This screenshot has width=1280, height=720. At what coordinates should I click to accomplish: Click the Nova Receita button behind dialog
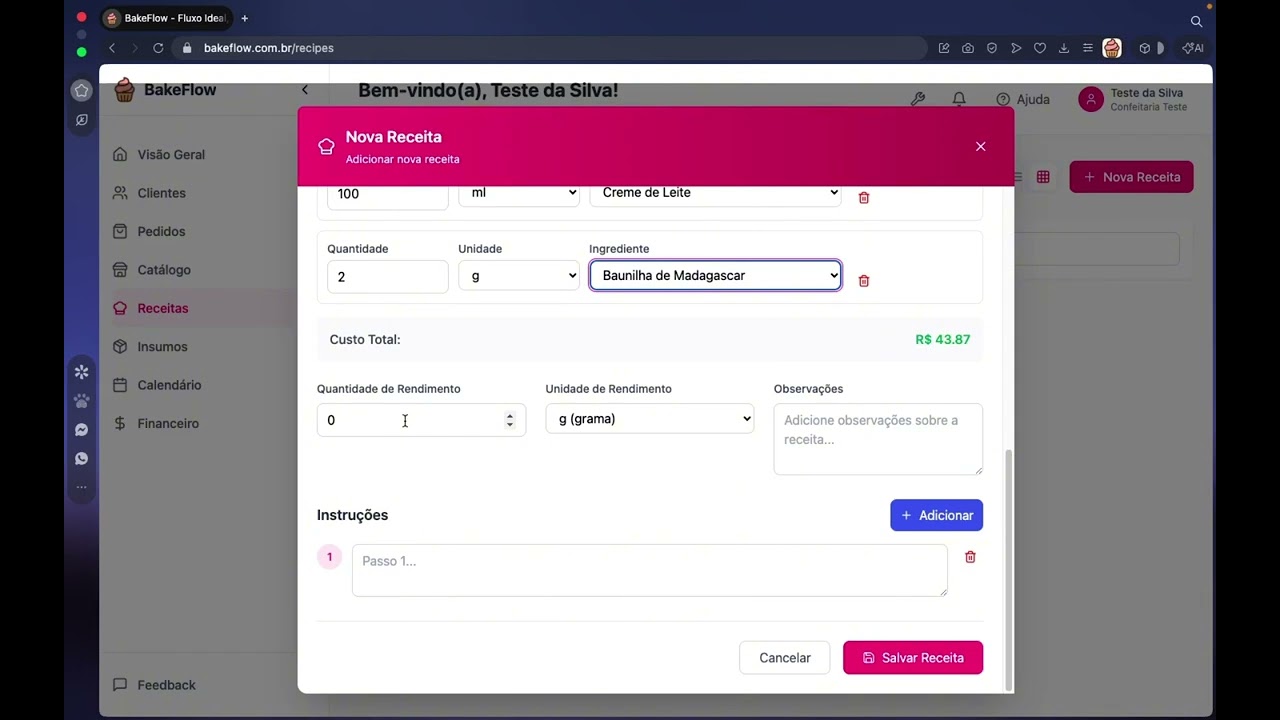[x=1132, y=177]
